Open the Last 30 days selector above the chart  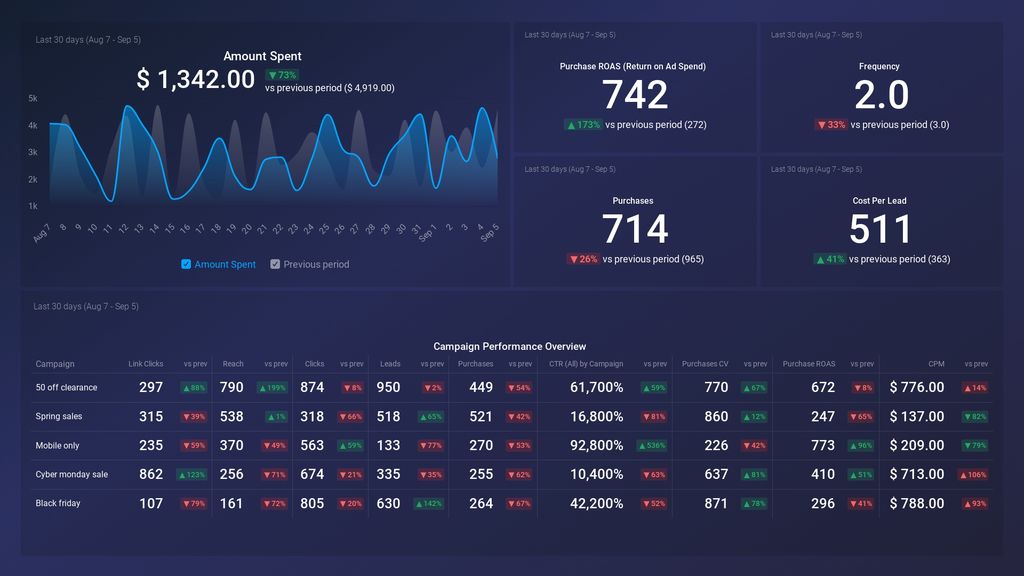pyautogui.click(x=85, y=38)
